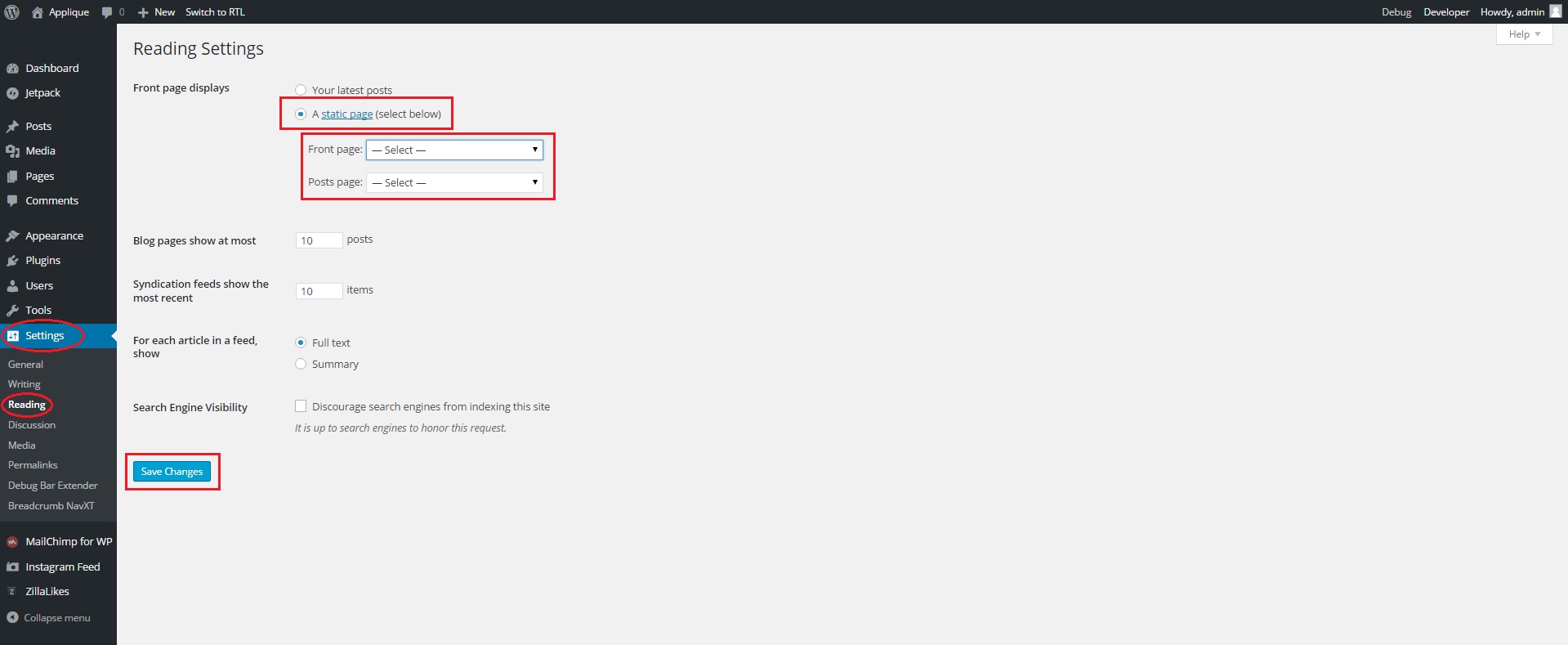Image resolution: width=1568 pixels, height=645 pixels.
Task: Open Posts via the pushpin icon
Action: point(12,127)
